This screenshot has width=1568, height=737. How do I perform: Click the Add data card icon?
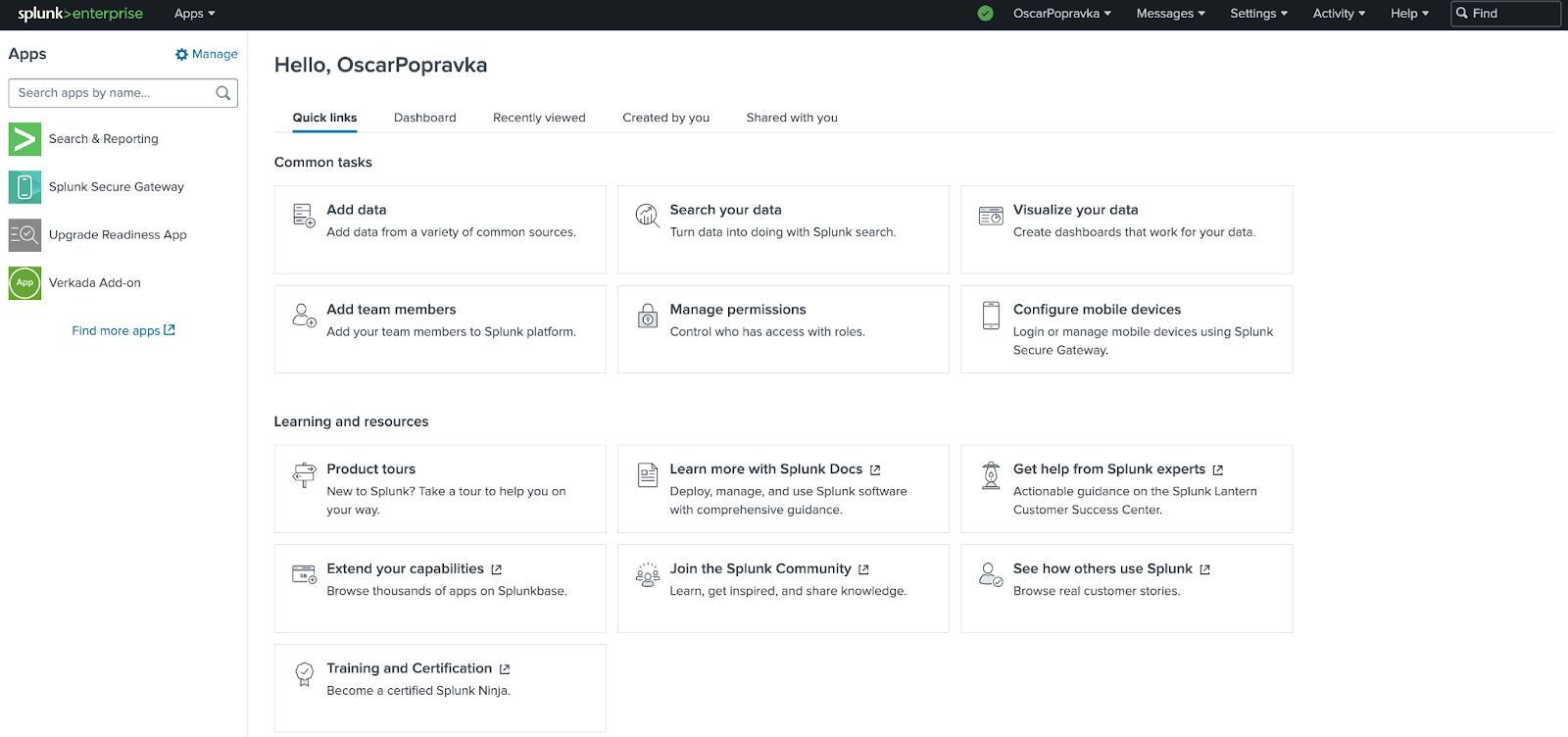pyautogui.click(x=304, y=216)
